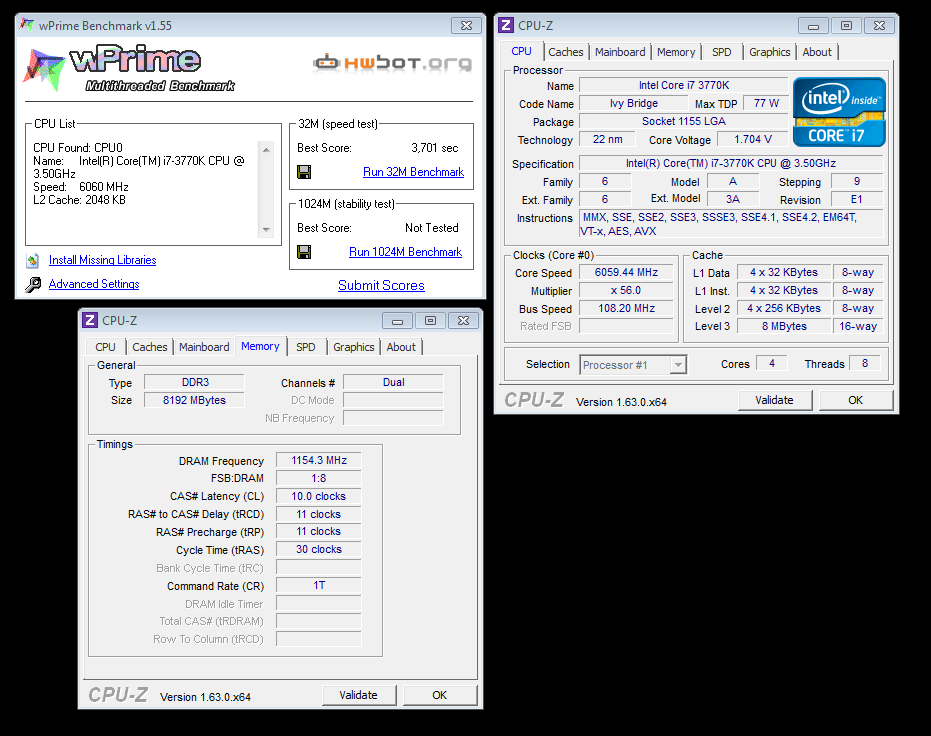Click the Code Name Ivy Bridge field
931x736 pixels.
(x=634, y=103)
